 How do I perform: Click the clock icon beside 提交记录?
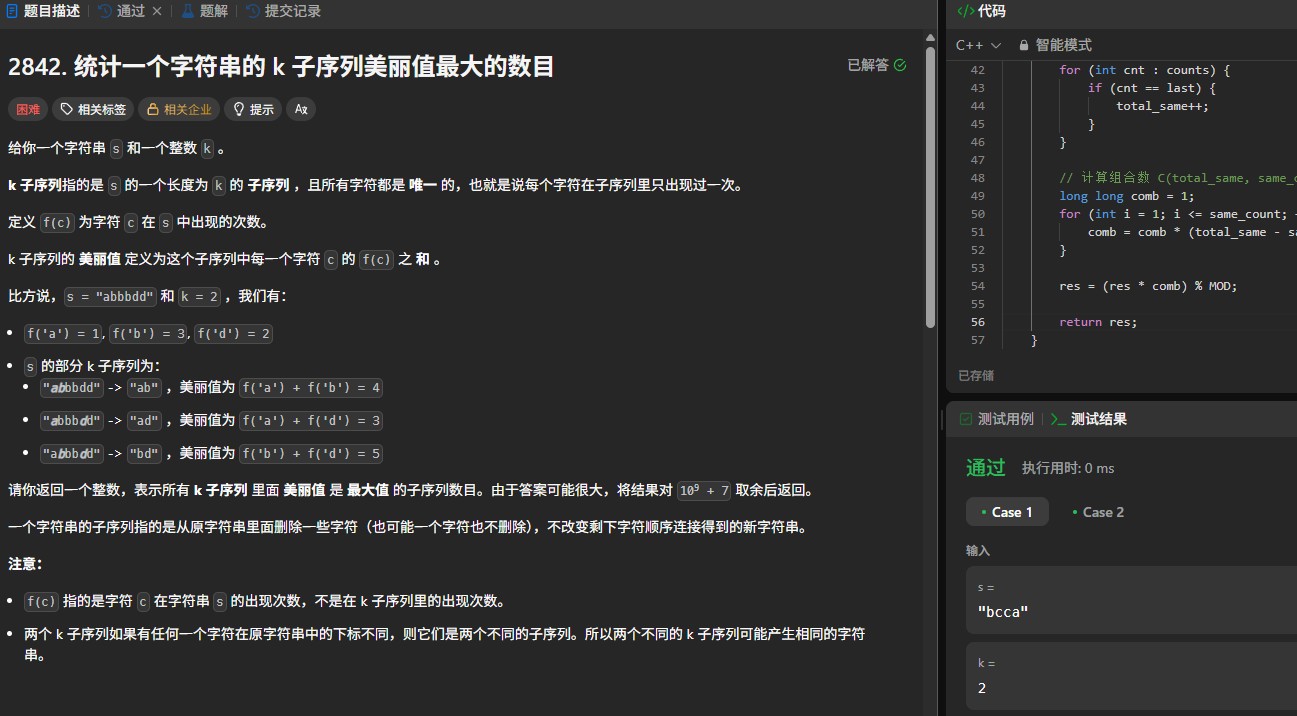pos(253,11)
